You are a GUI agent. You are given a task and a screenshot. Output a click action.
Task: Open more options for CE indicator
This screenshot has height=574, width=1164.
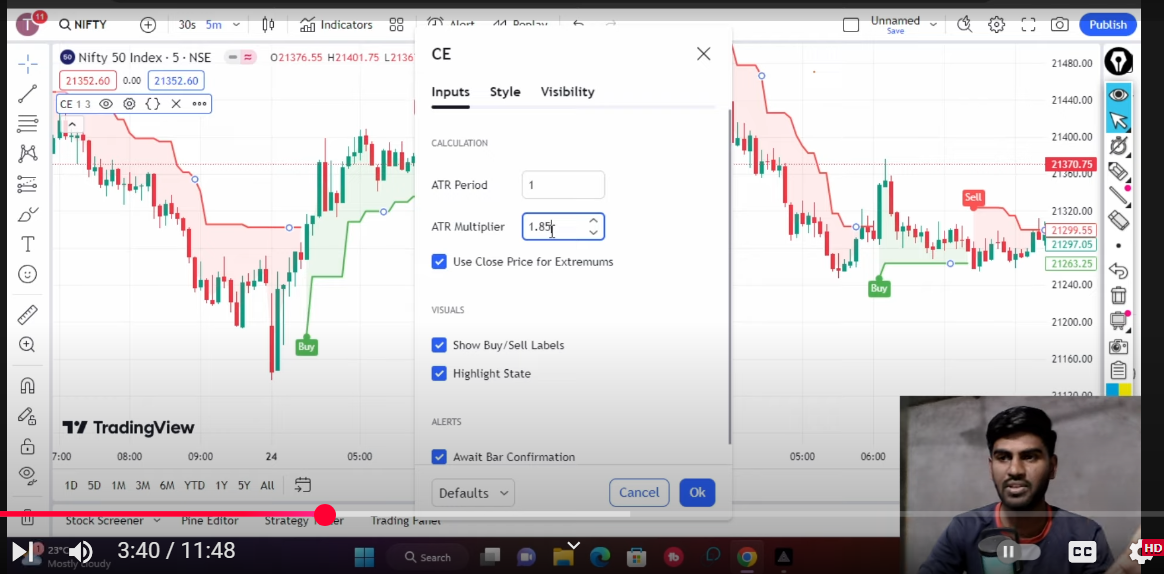click(x=199, y=104)
